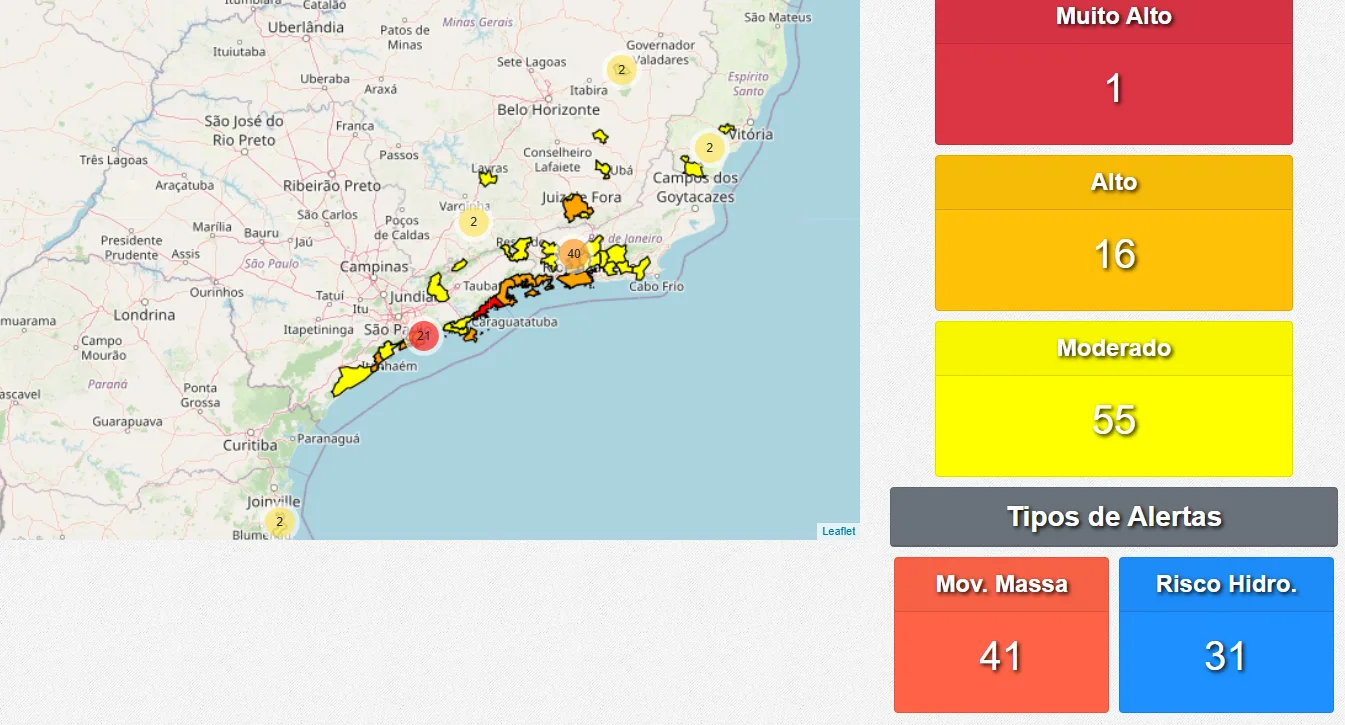This screenshot has height=725, width=1345.
Task: Click the Presidente Prudente map label
Action: 131,248
